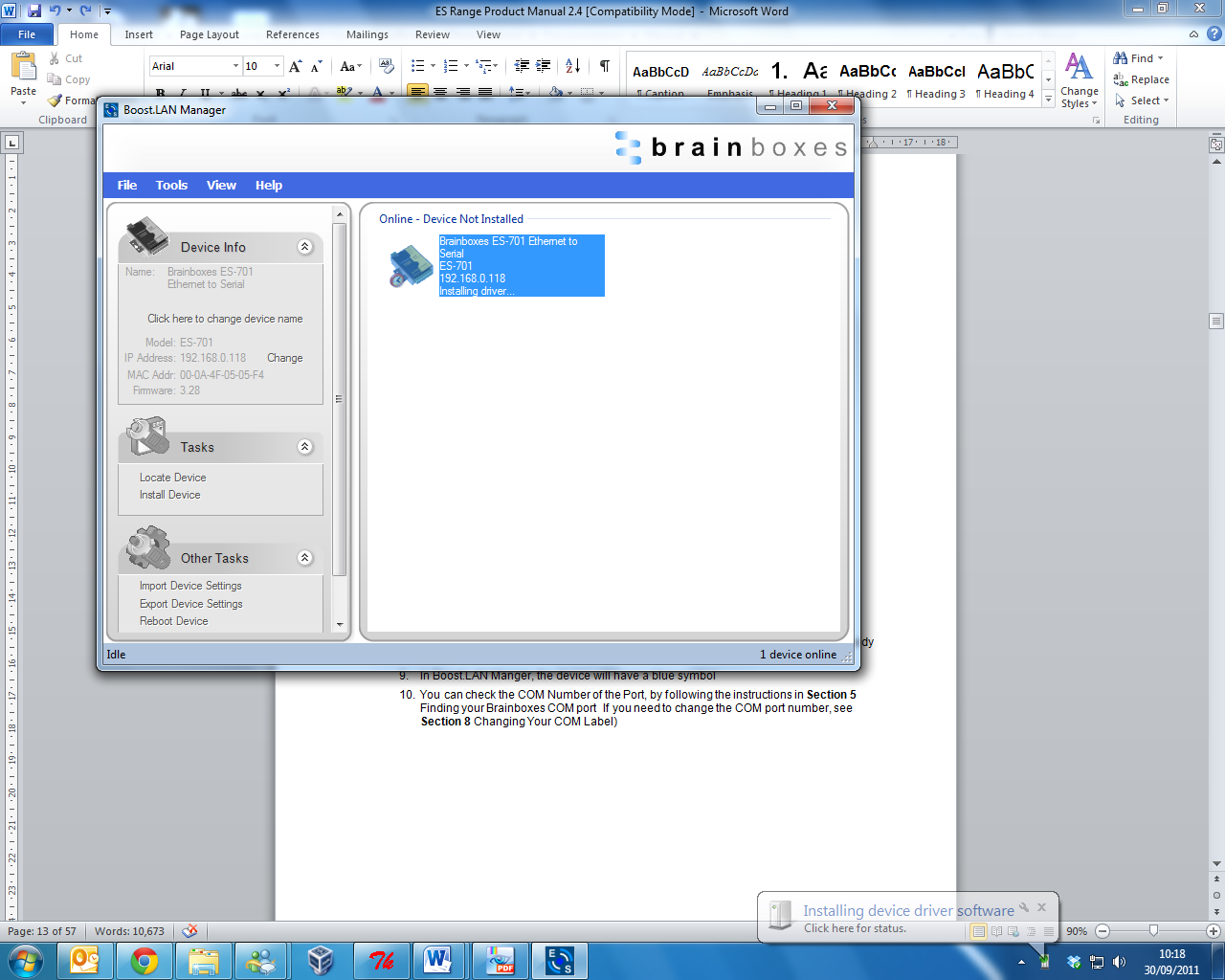
Task: Click the installing device driver notification balloon
Action: coord(900,919)
